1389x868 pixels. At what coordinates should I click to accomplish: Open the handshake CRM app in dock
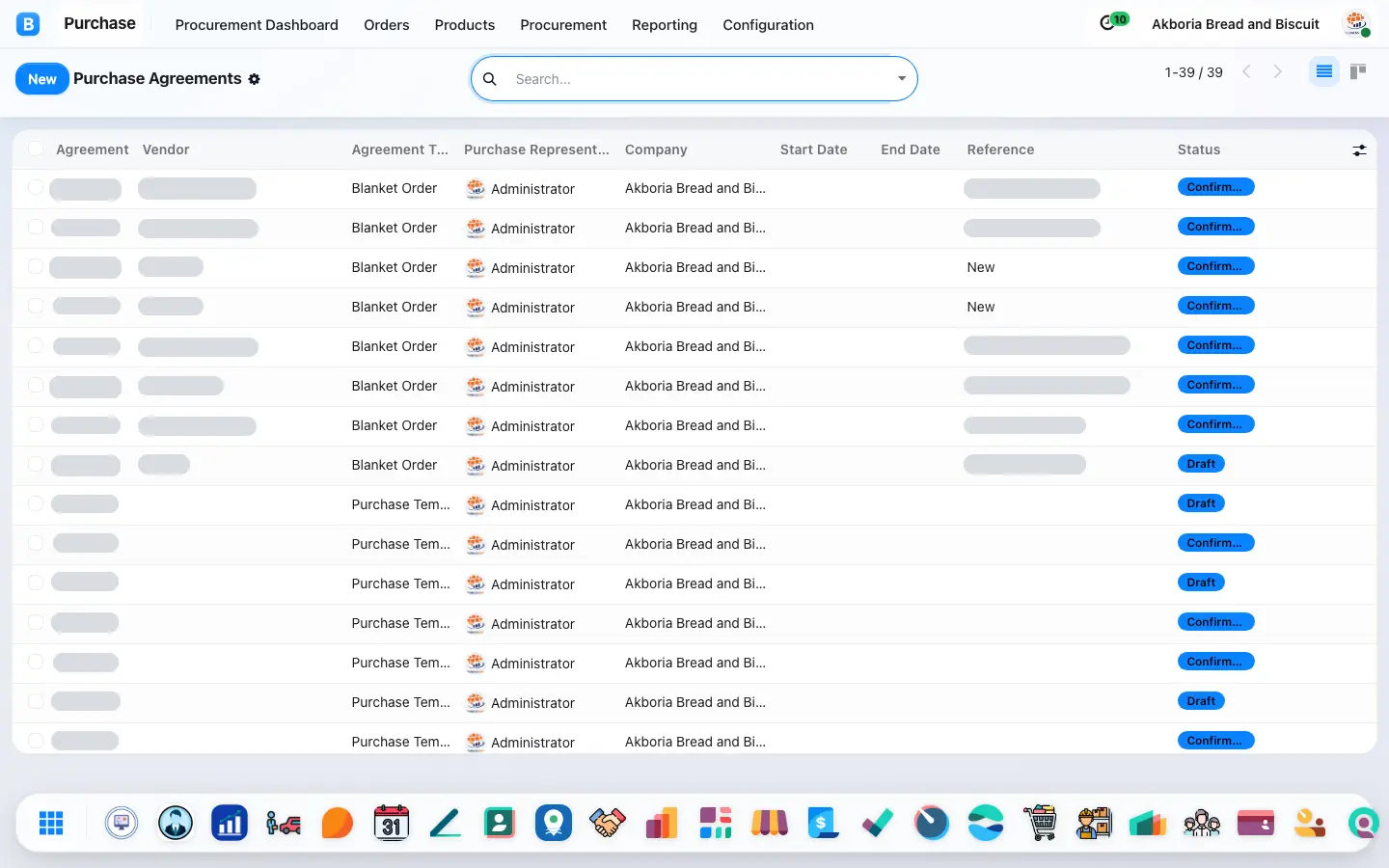608,823
